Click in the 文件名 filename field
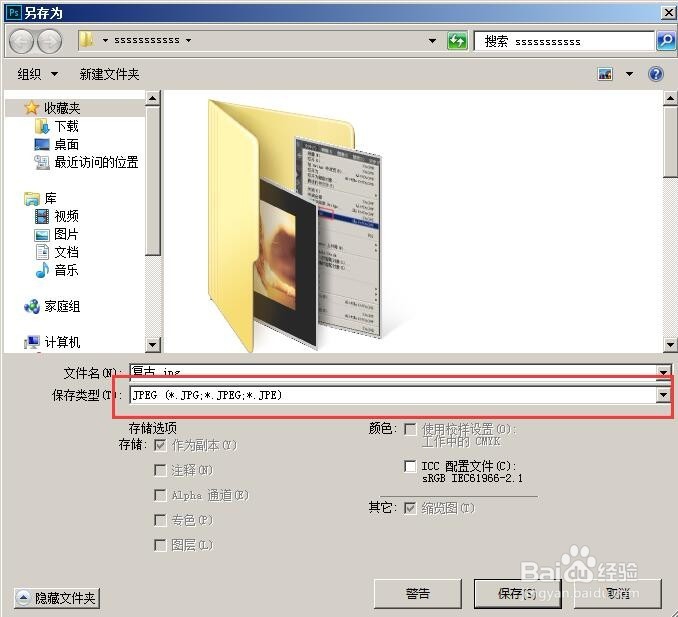Screen dimensions: 678x617 pos(393,371)
